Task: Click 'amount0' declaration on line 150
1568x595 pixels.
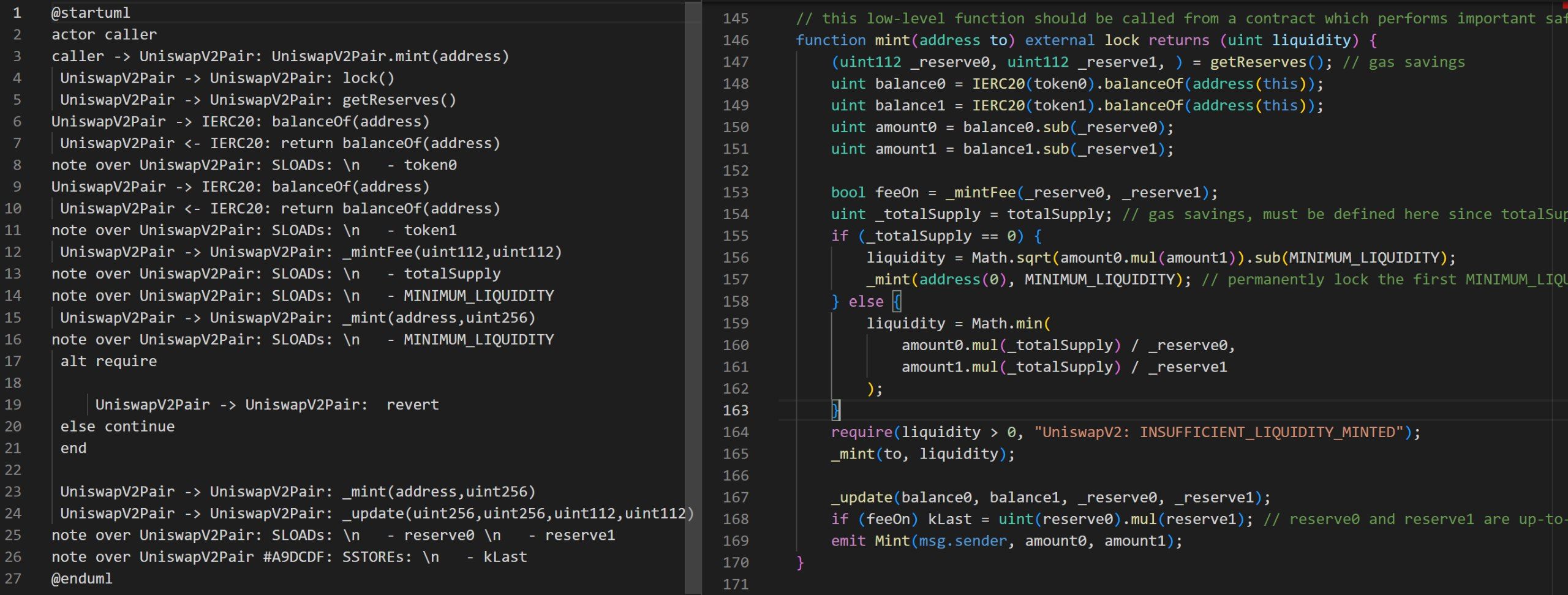Action: point(905,127)
